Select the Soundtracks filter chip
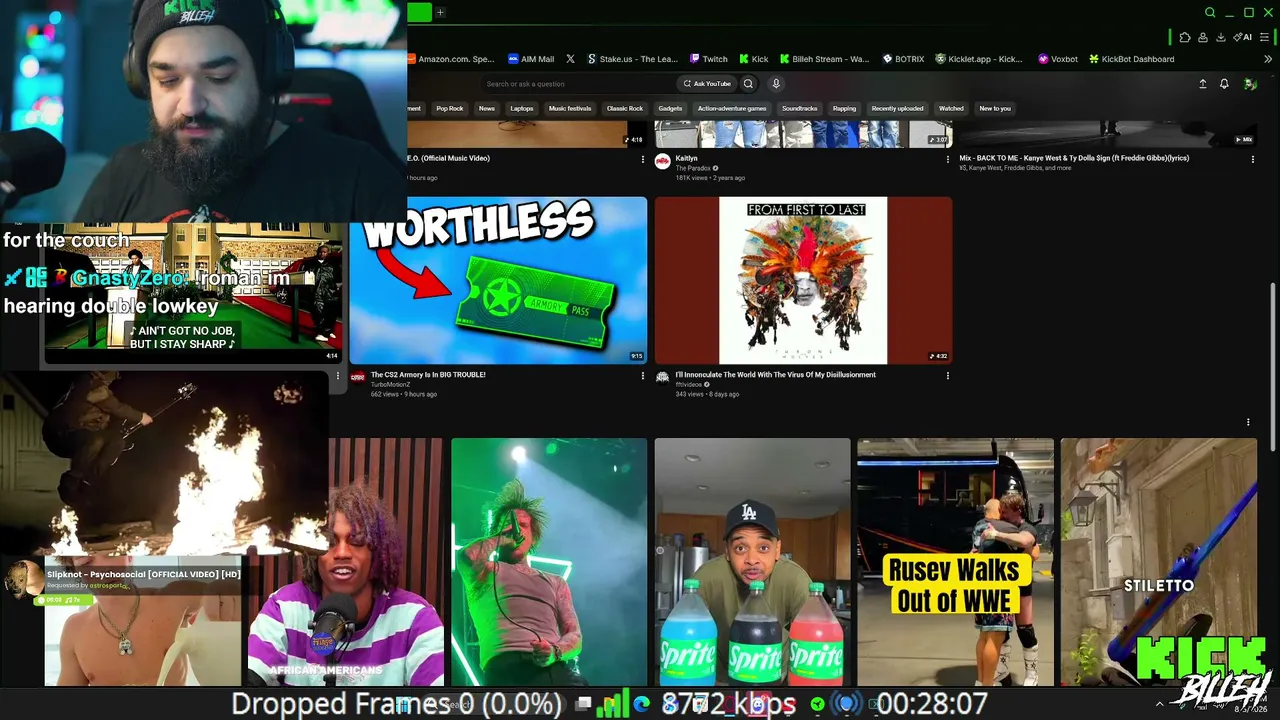 click(x=800, y=108)
